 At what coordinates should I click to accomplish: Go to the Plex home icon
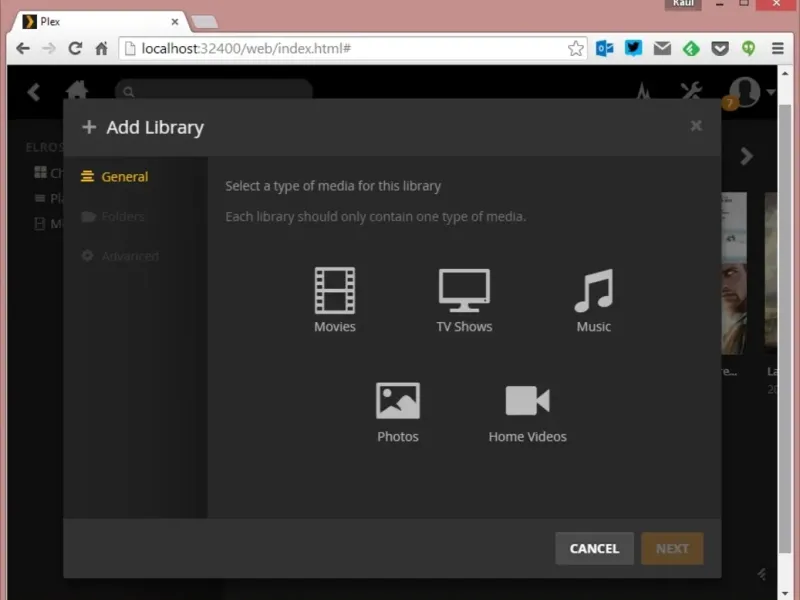(x=77, y=91)
